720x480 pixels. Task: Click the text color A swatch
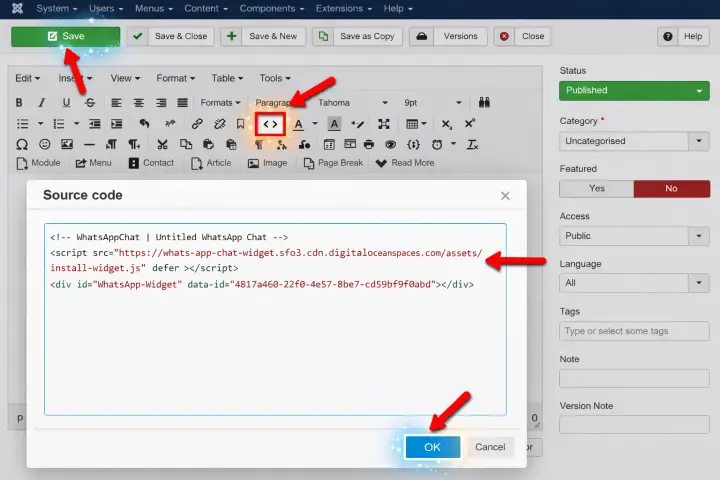298,124
